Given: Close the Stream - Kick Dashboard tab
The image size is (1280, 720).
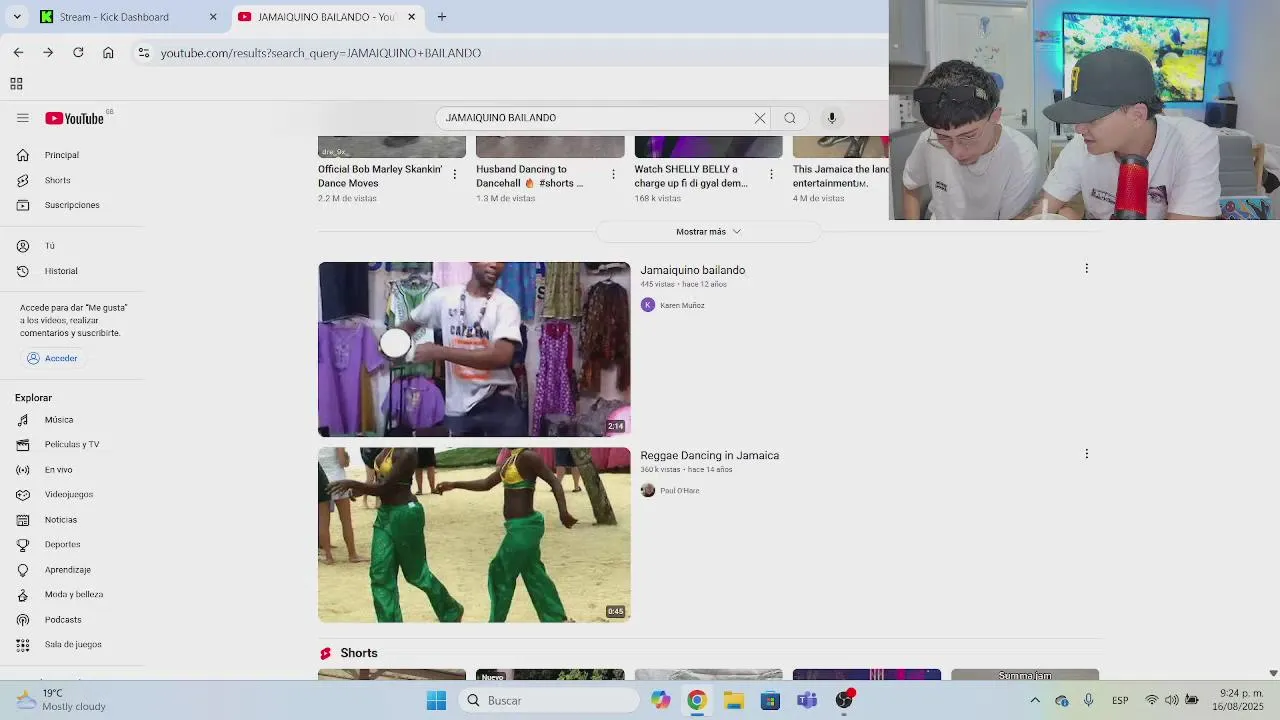Looking at the screenshot, I should [213, 17].
